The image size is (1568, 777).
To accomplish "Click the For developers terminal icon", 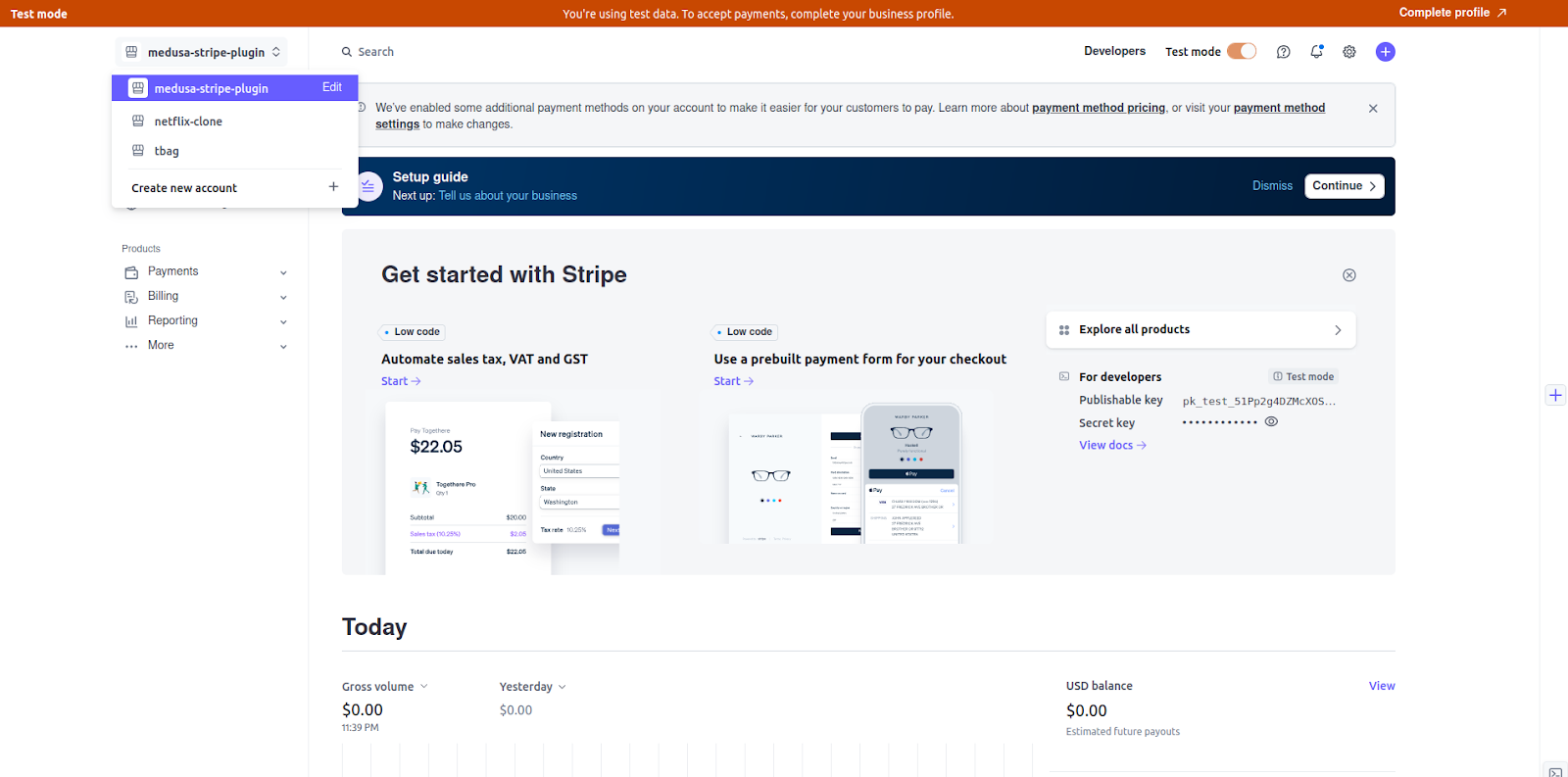I will coord(1064,376).
